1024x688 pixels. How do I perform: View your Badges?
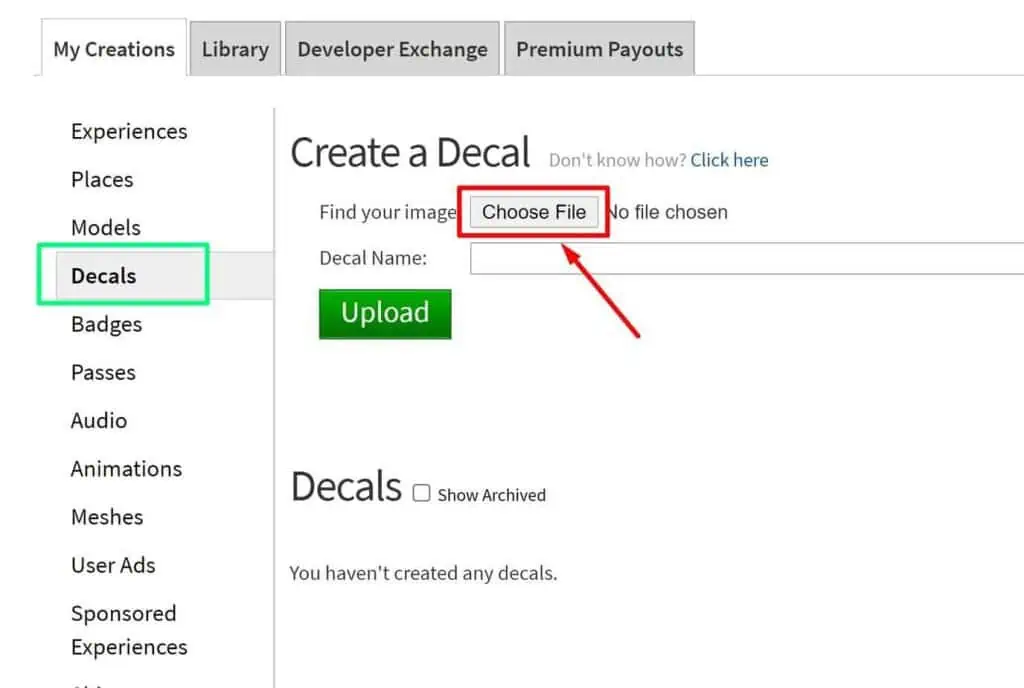point(105,324)
